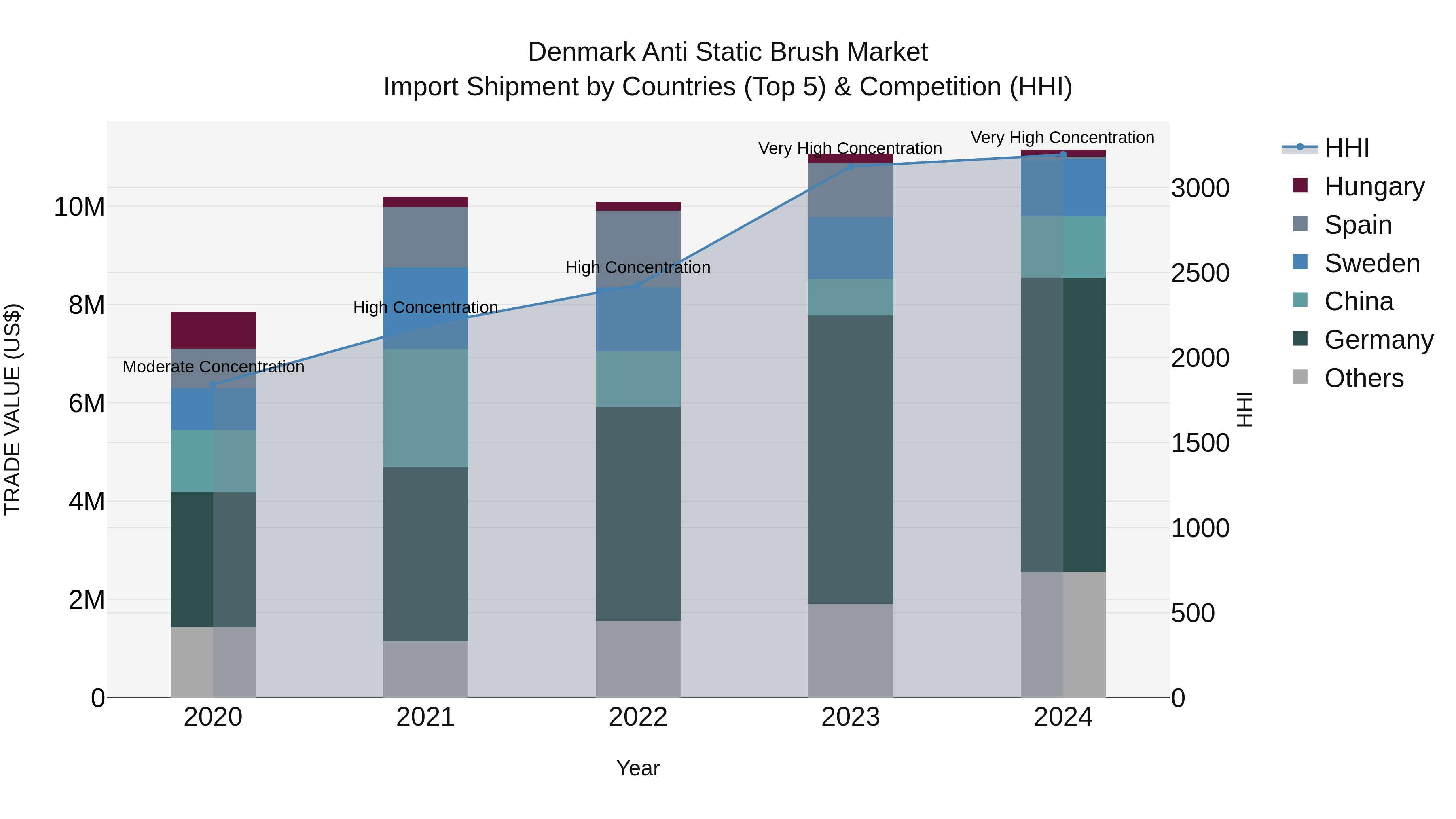Click the 1500 tick on HHI axis

[x=1200, y=443]
